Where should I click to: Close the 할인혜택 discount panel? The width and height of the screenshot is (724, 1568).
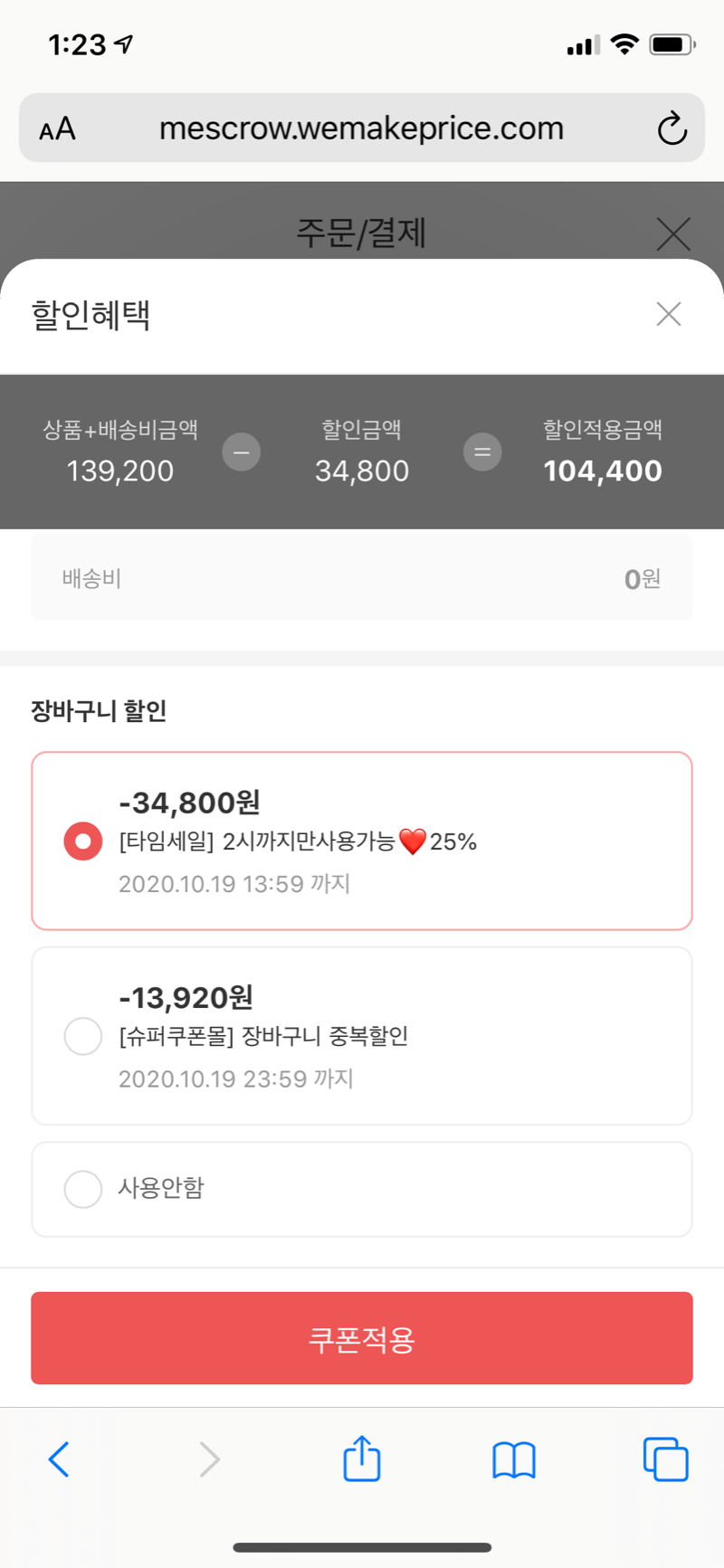(669, 314)
